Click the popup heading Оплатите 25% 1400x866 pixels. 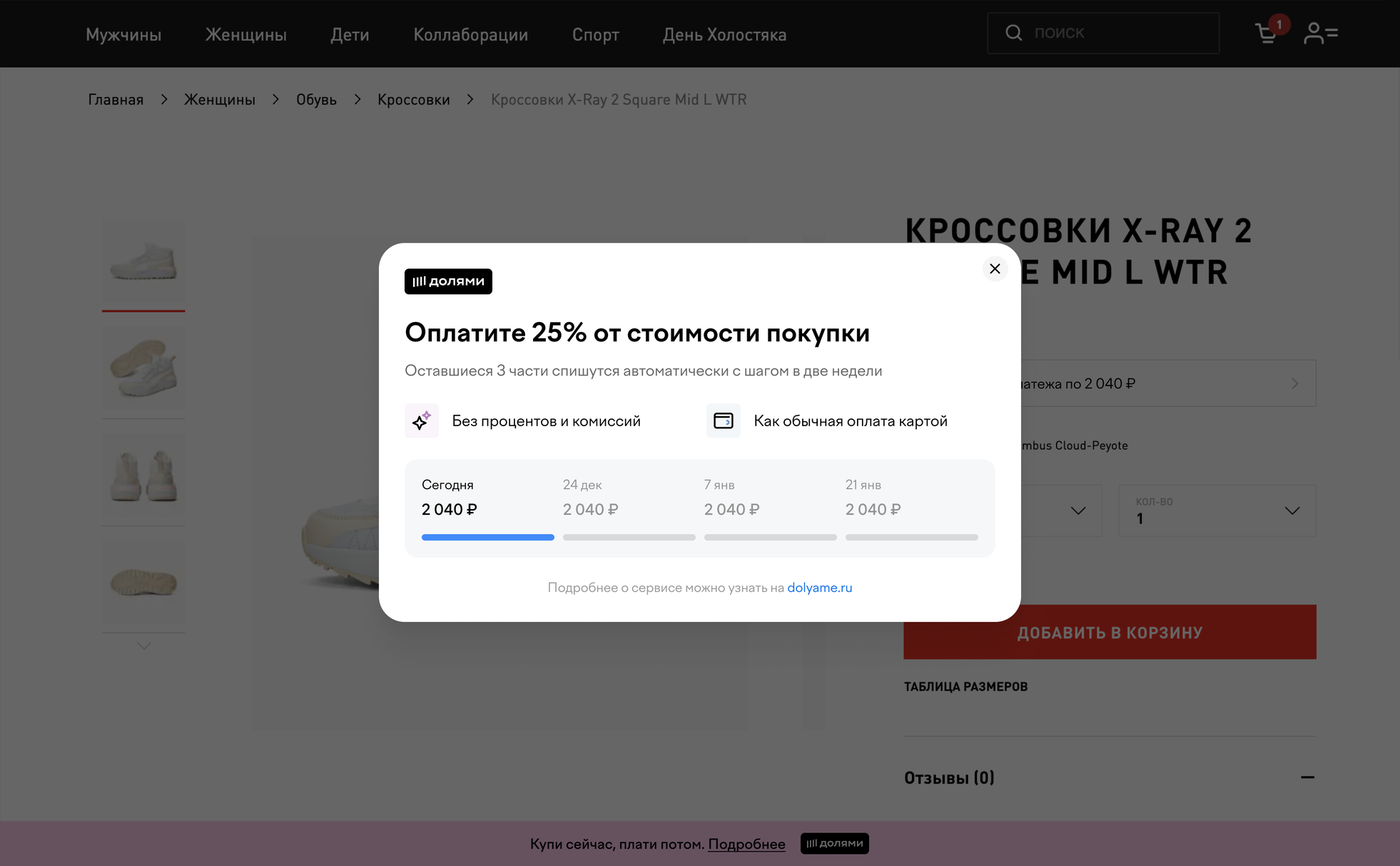tap(637, 333)
